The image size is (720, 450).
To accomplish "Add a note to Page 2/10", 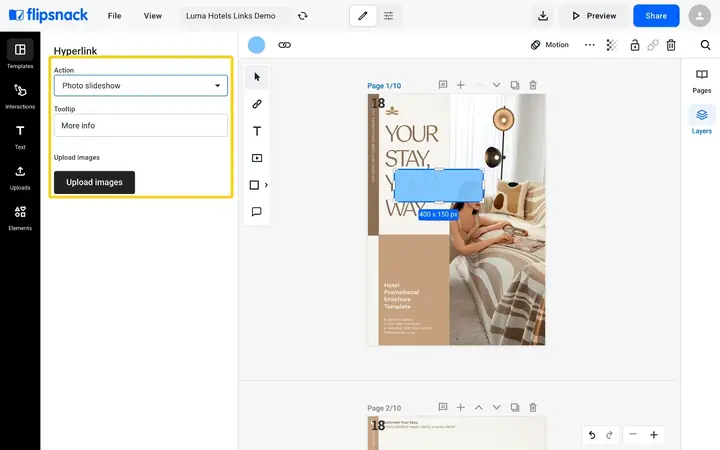I will [443, 407].
